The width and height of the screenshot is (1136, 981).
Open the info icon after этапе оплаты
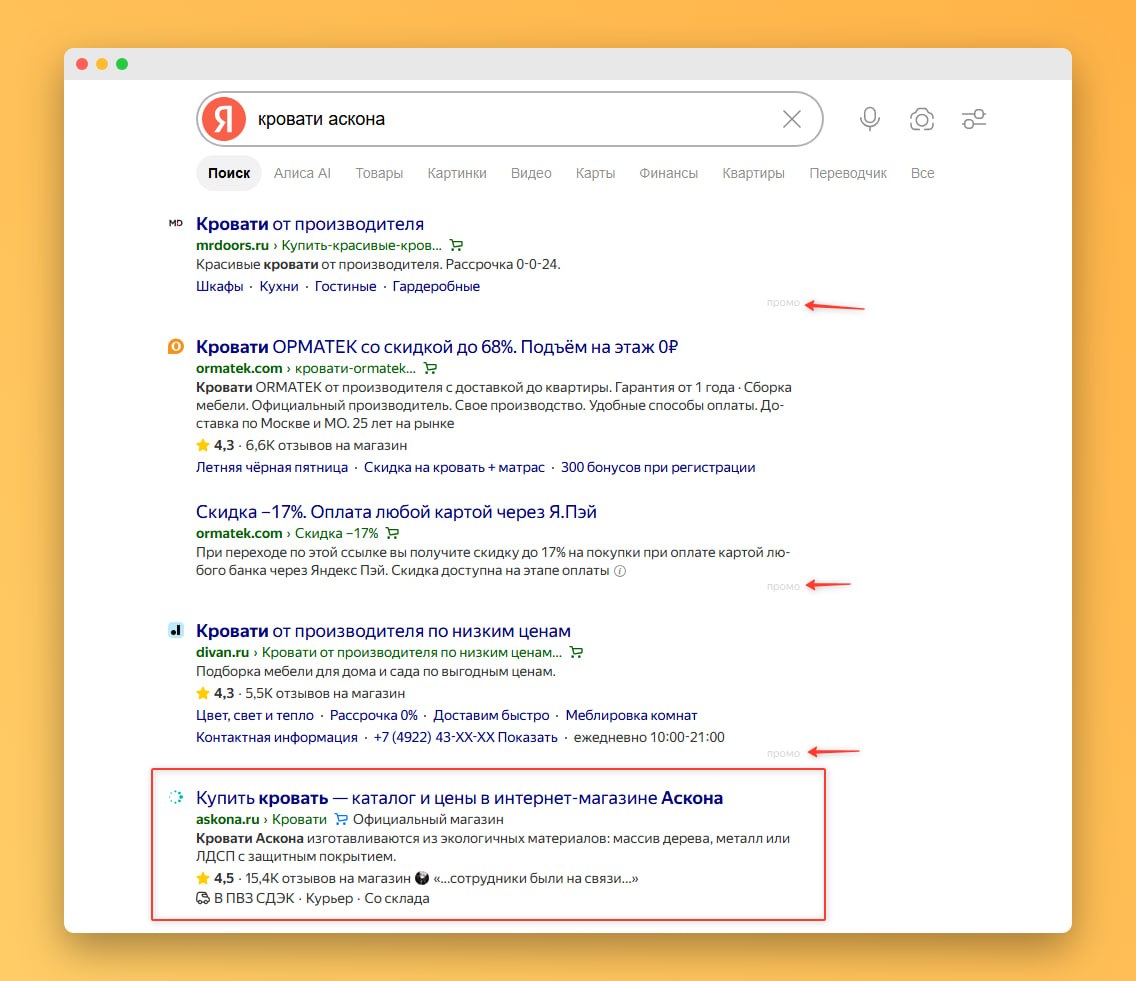click(620, 571)
